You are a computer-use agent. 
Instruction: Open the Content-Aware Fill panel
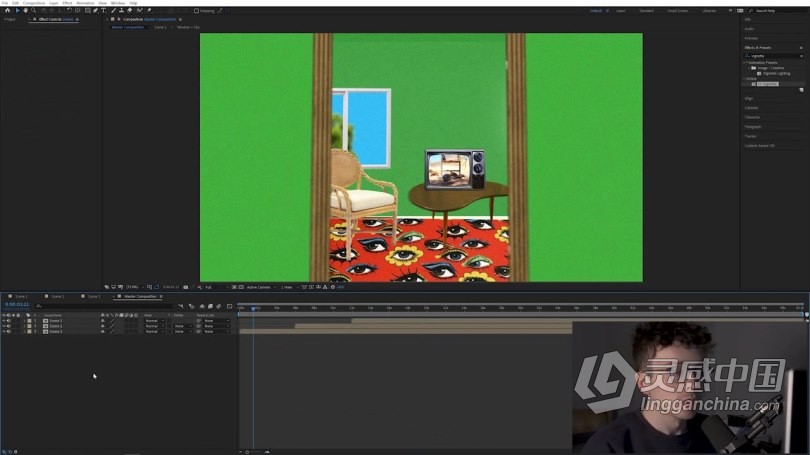click(x=759, y=146)
